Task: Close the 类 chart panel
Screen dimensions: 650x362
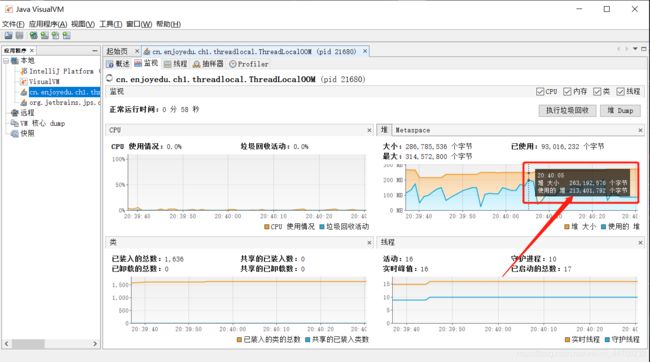Action: (369, 243)
